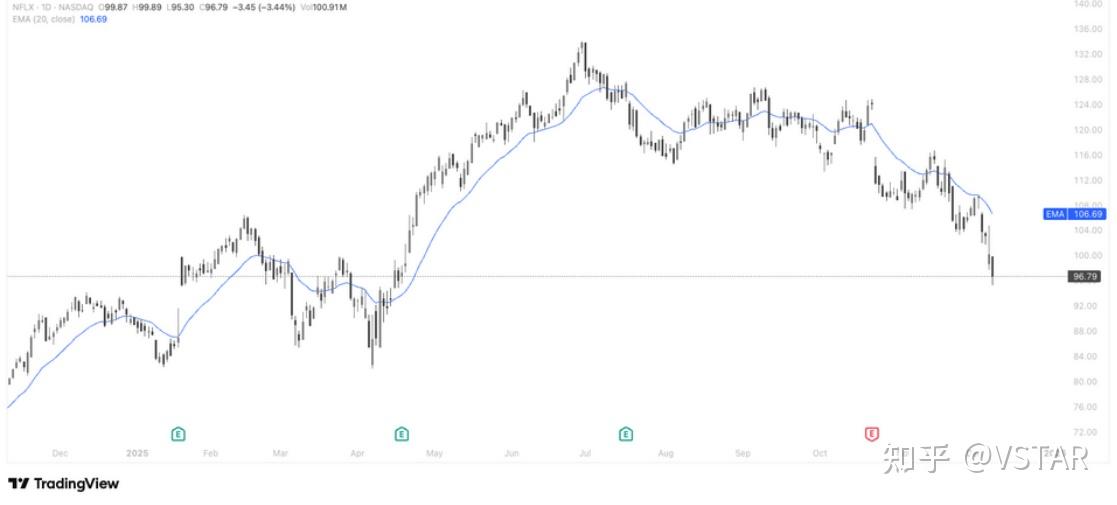Click the TradingView logo
1117x505 pixels.
pos(64,484)
